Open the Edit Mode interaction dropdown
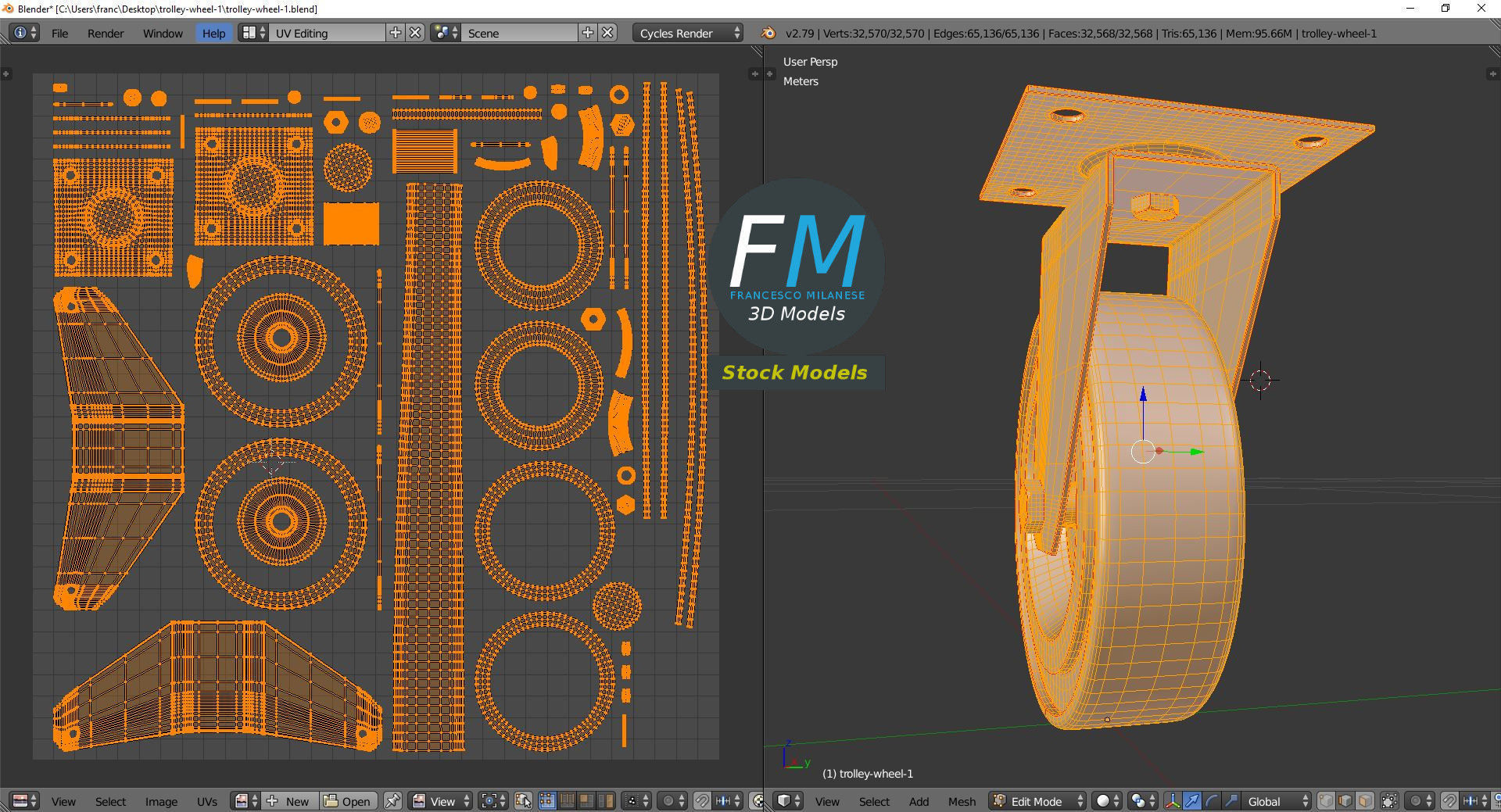Image resolution: width=1501 pixels, height=812 pixels. (x=1037, y=801)
